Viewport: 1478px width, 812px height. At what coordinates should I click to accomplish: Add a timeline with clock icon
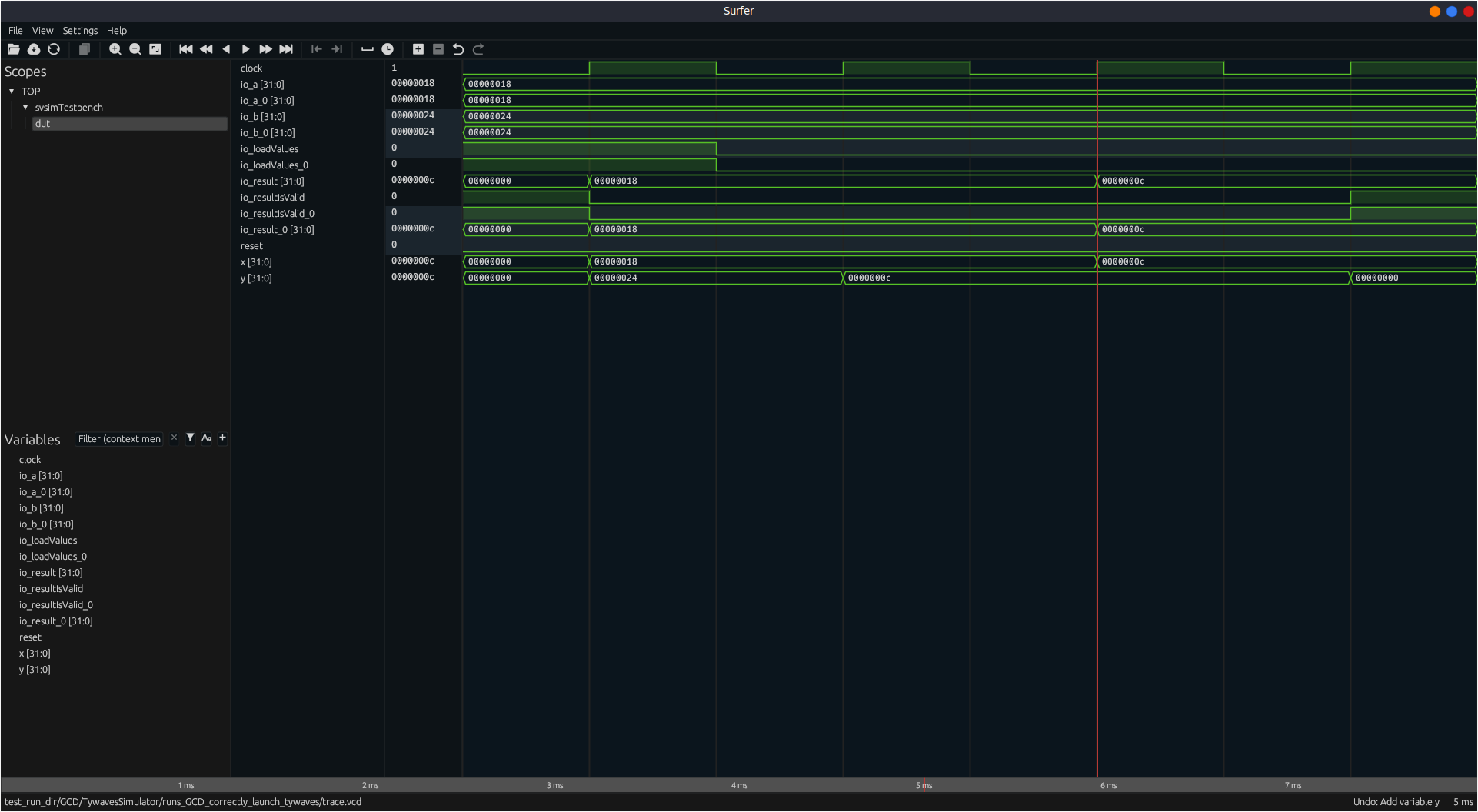click(388, 49)
